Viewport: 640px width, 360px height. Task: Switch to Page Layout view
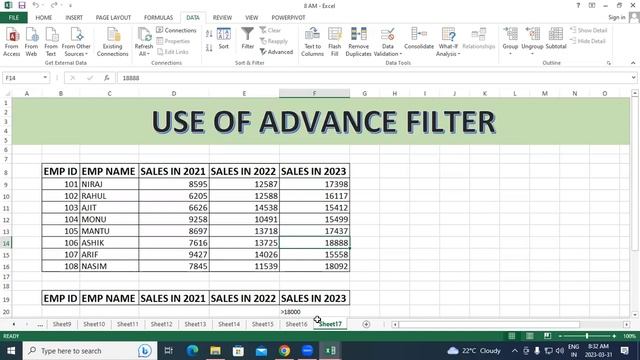point(529,336)
